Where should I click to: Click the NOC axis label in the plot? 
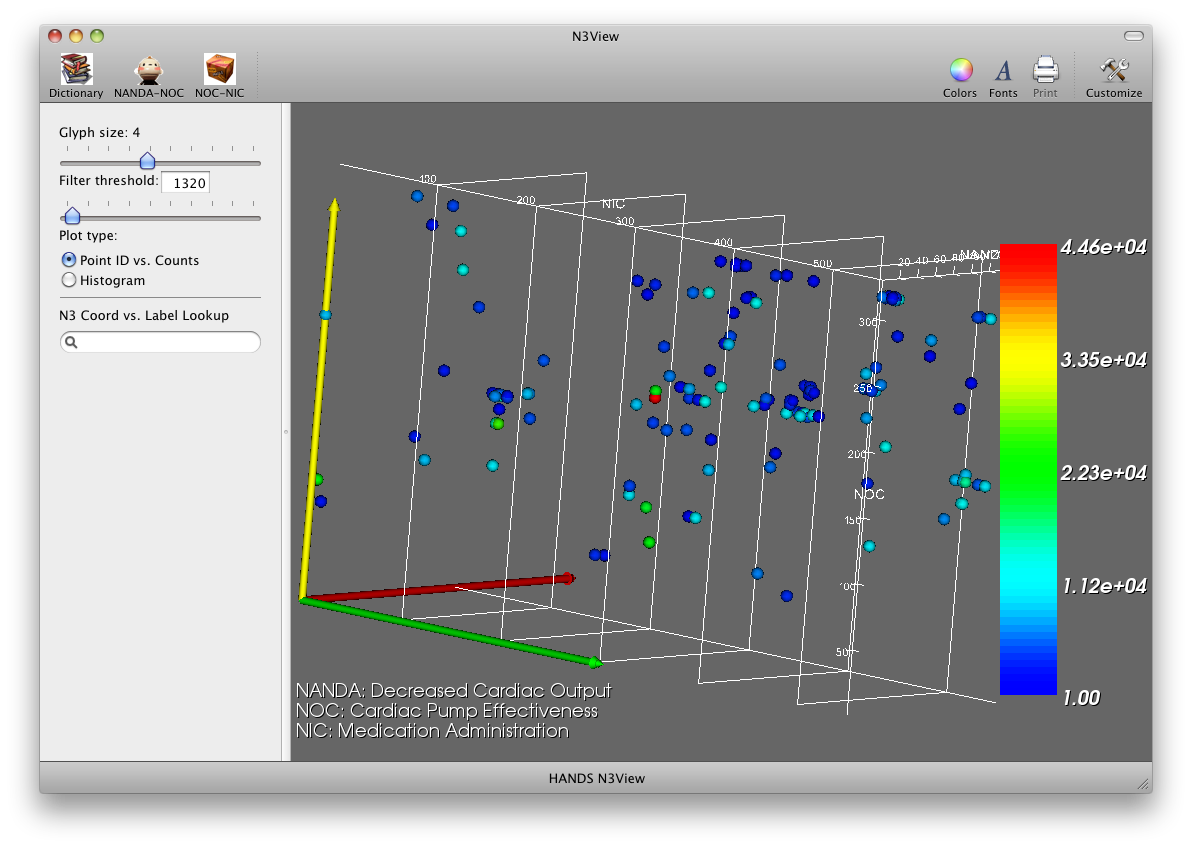869,494
